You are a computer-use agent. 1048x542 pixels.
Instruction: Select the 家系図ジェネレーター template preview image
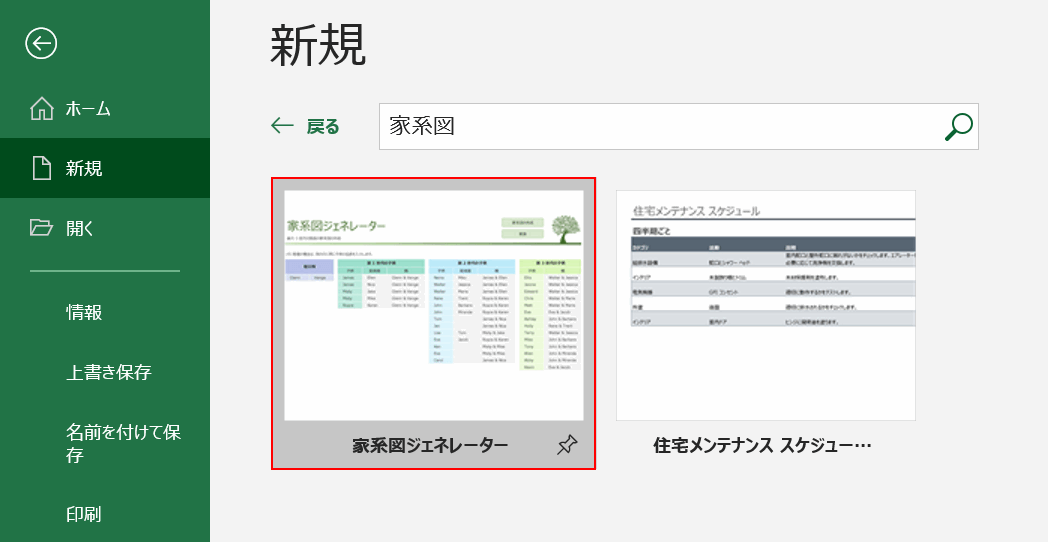pos(433,305)
